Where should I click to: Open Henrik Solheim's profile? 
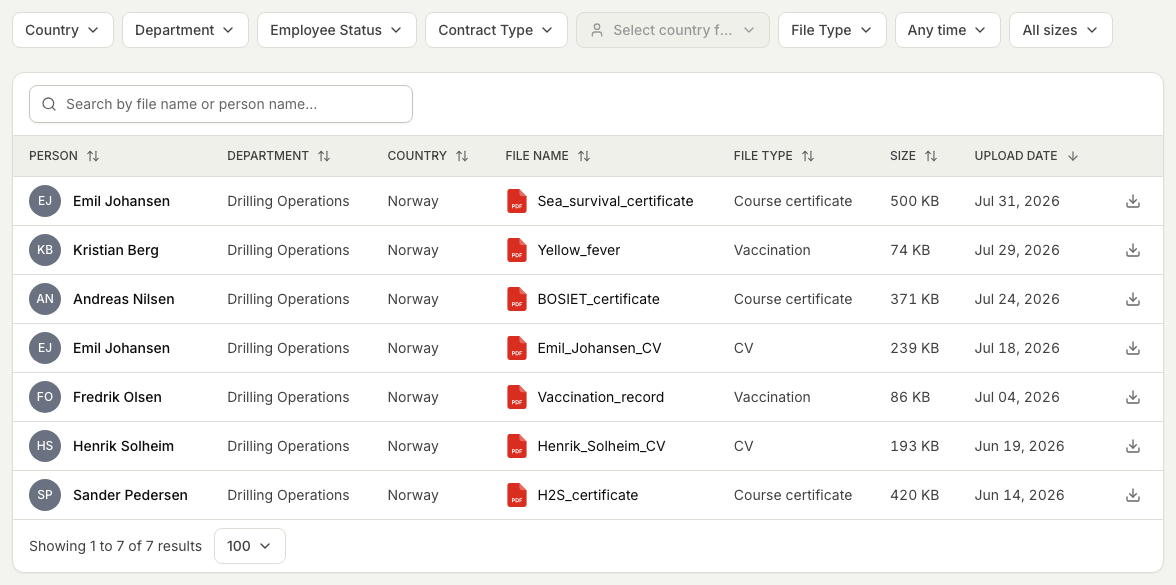pyautogui.click(x=123, y=446)
